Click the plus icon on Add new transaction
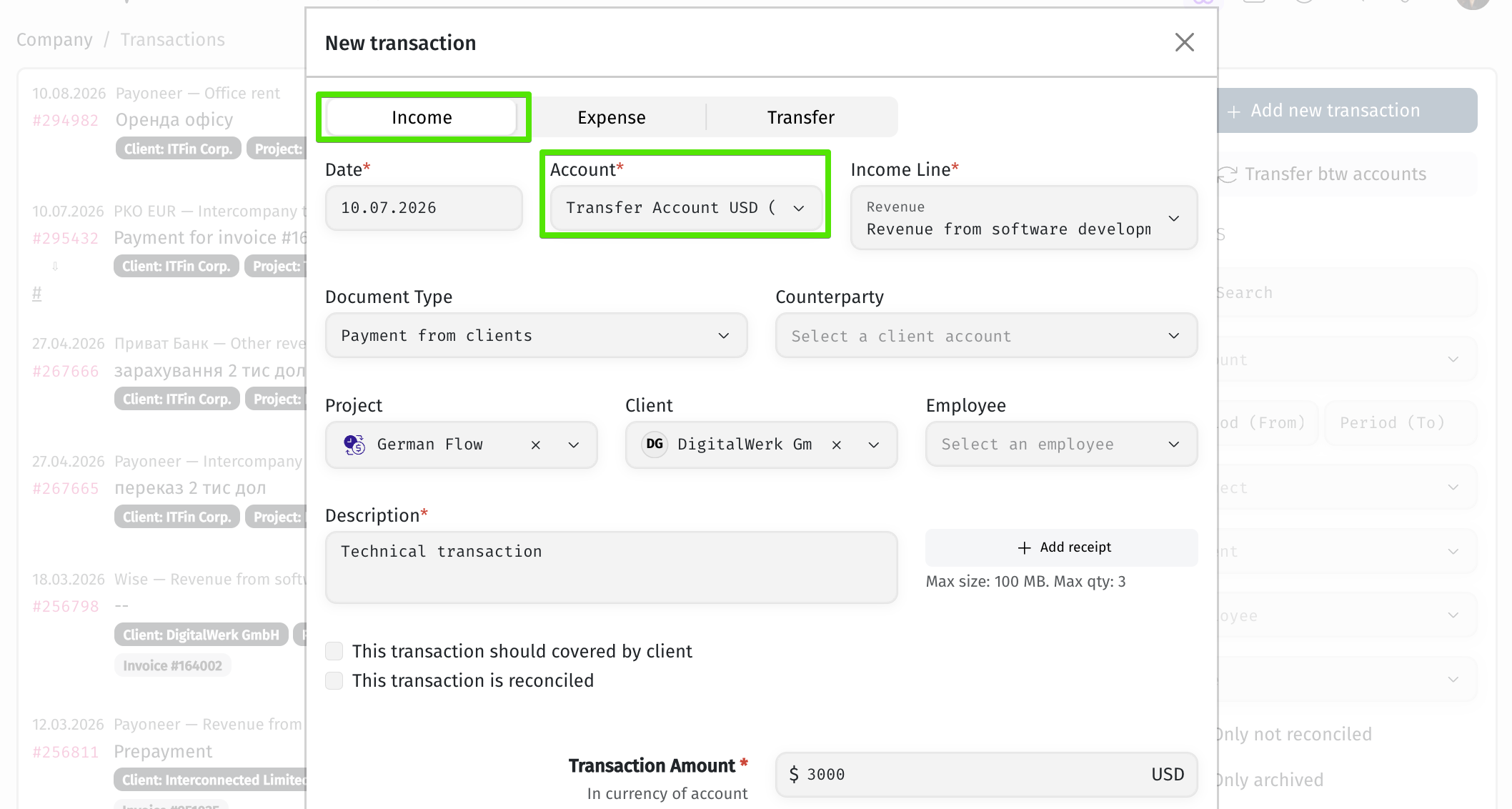Screen dimensions: 1512x809 pyautogui.click(x=1233, y=111)
